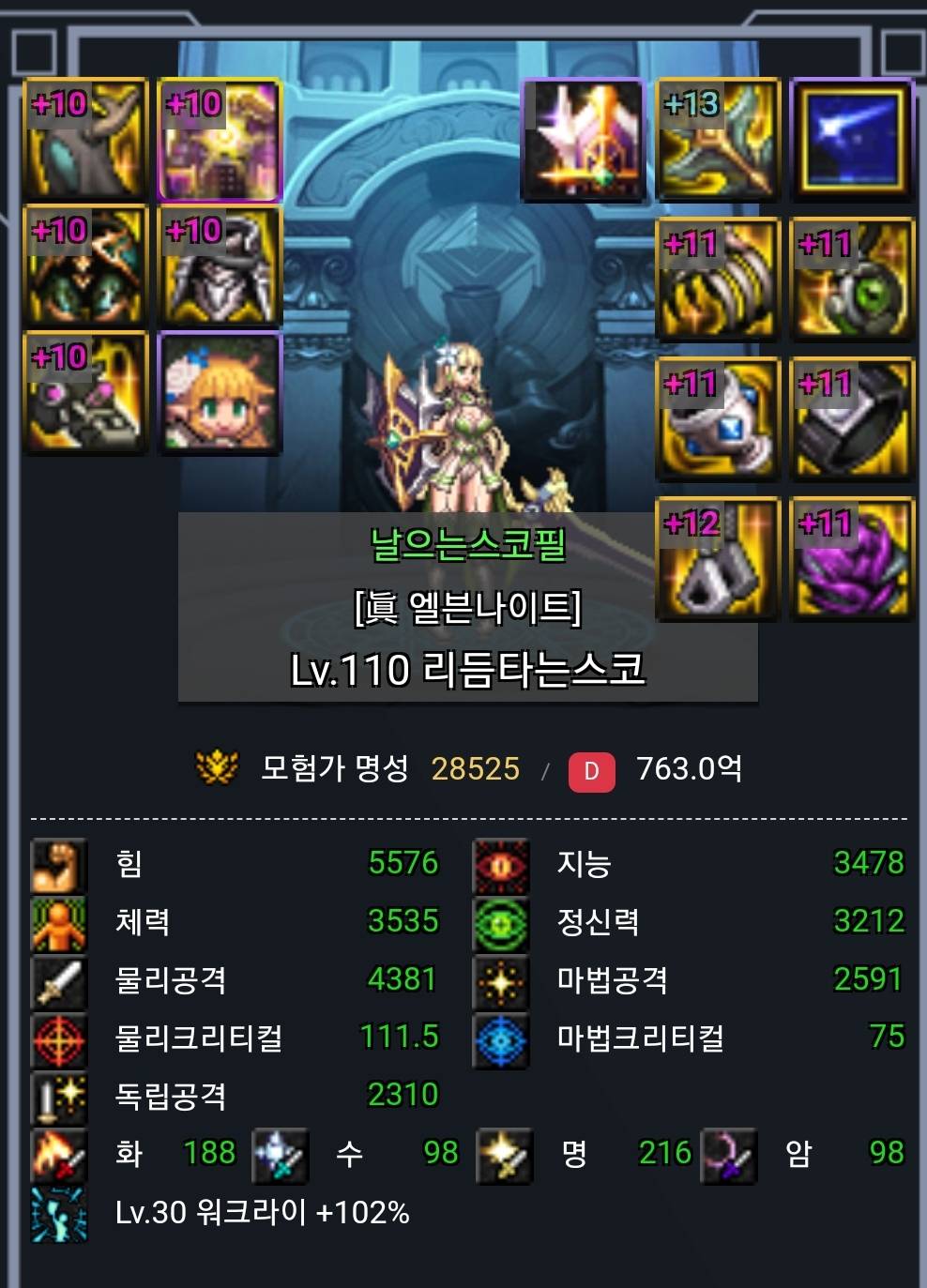Click the 명 light element sword icon
Screen dimensions: 927x1288
pos(505,1155)
